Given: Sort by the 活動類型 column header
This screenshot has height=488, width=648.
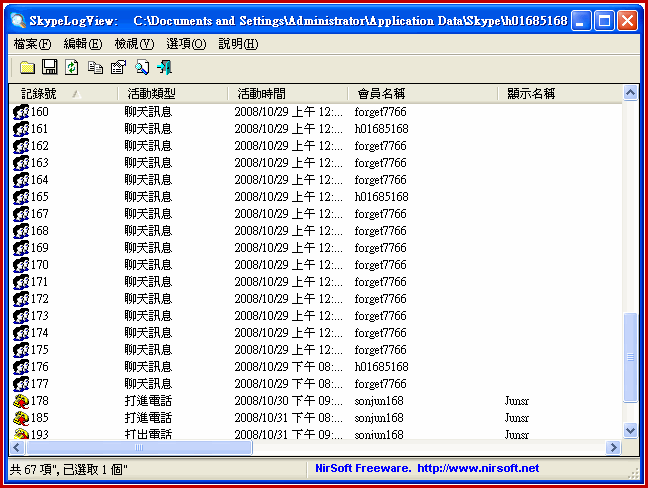Looking at the screenshot, I should (152, 94).
